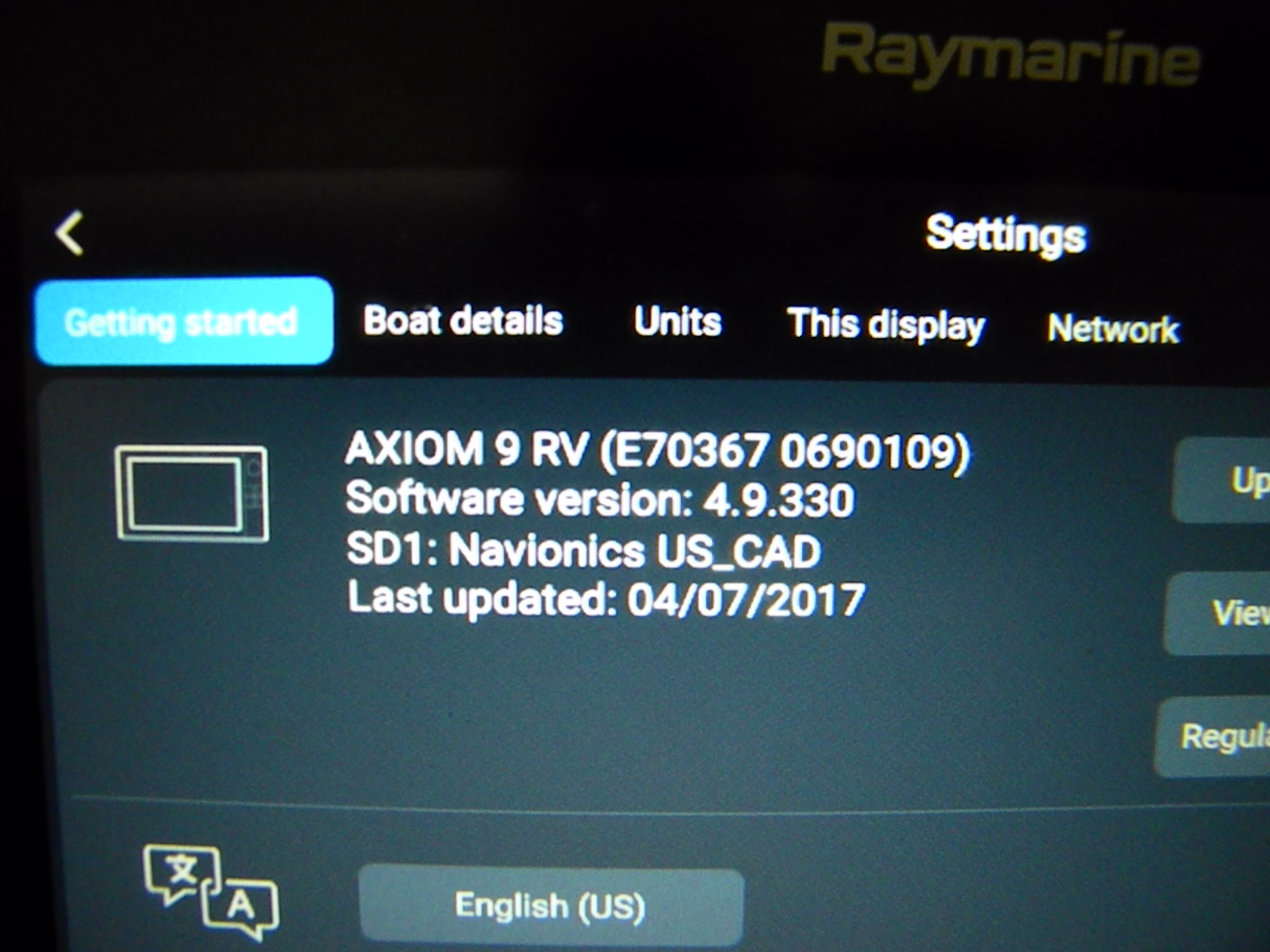Click the SD1 Navionics US_CAD line

[x=584, y=550]
